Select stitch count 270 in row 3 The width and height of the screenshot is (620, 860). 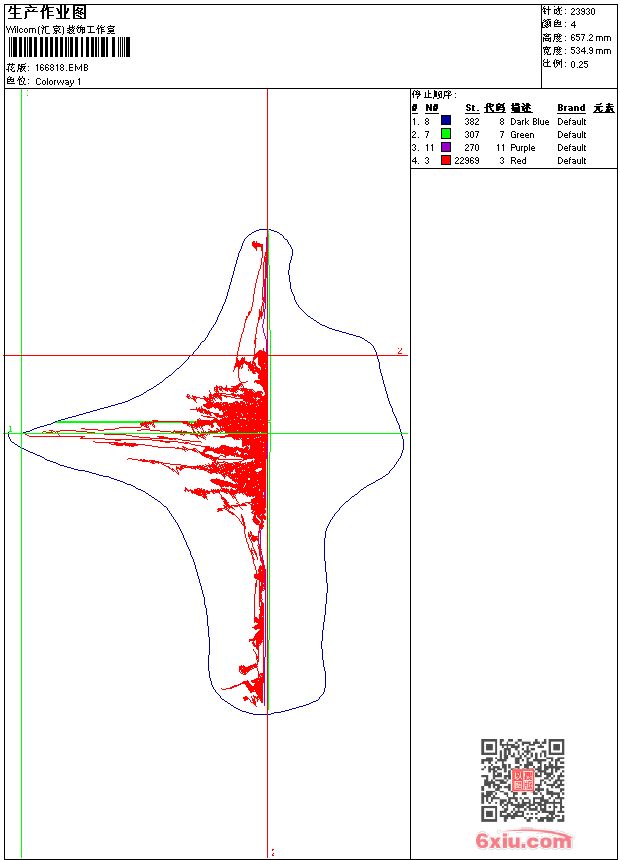pos(472,148)
